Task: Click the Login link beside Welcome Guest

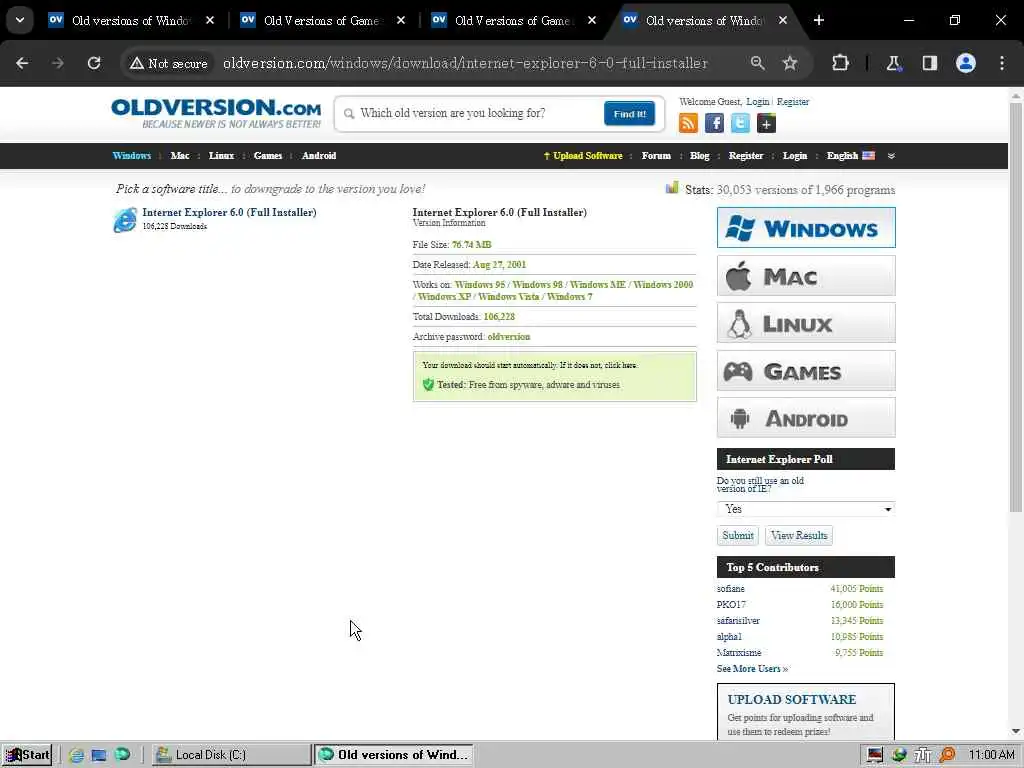Action: coord(758,102)
